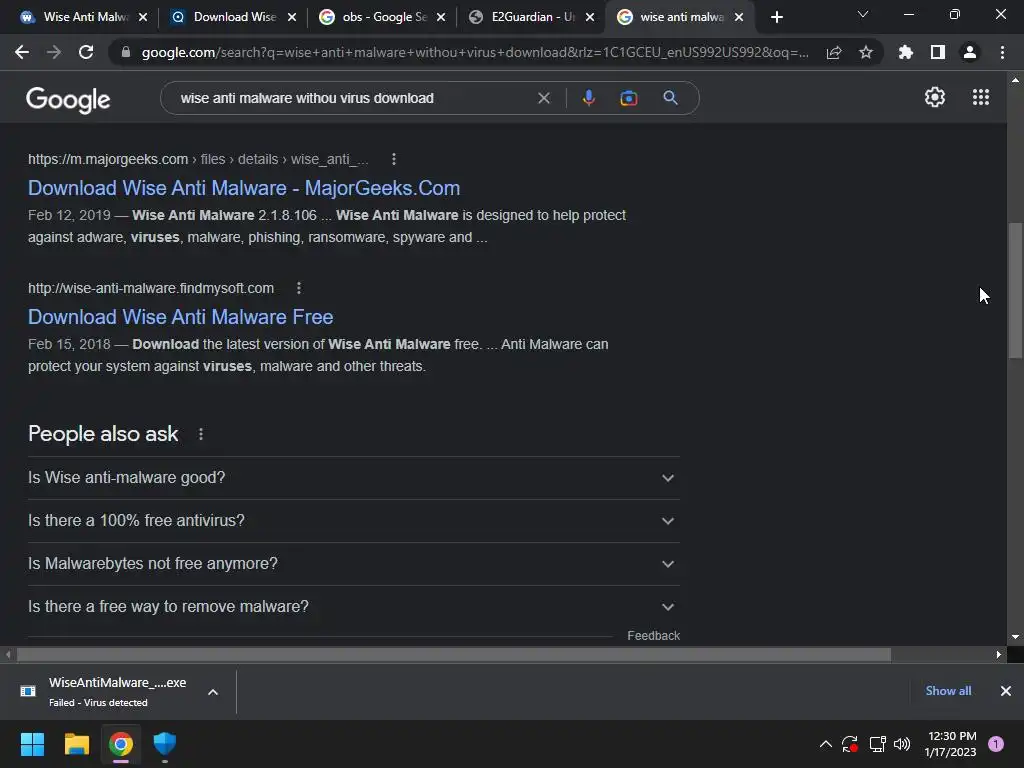Toggle the Chrome side panel
1024x768 pixels.
(x=938, y=52)
